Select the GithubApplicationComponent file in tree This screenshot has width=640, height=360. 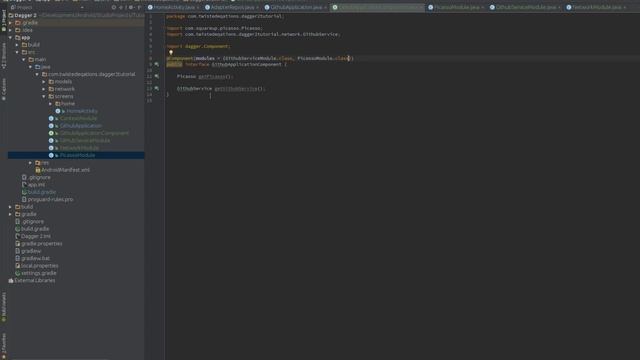[x=94, y=133]
